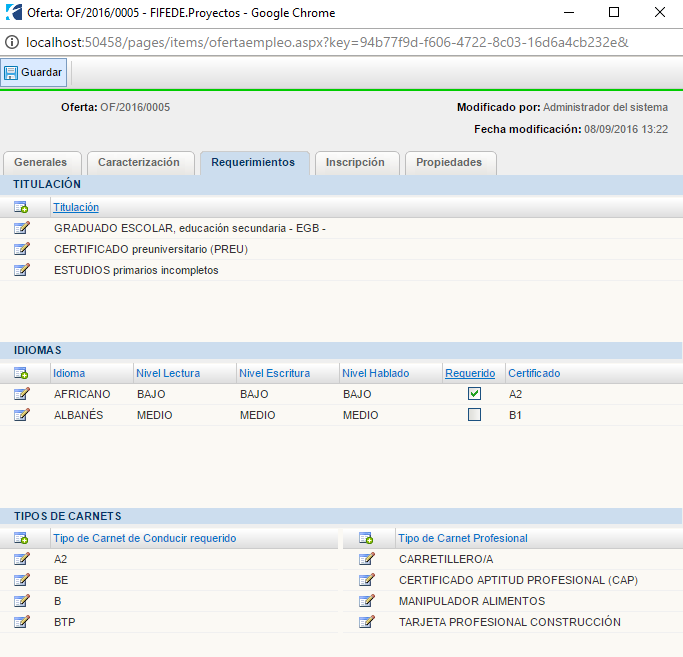
Task: Add new Carnet de Conducir row icon
Action: pyautogui.click(x=21, y=538)
